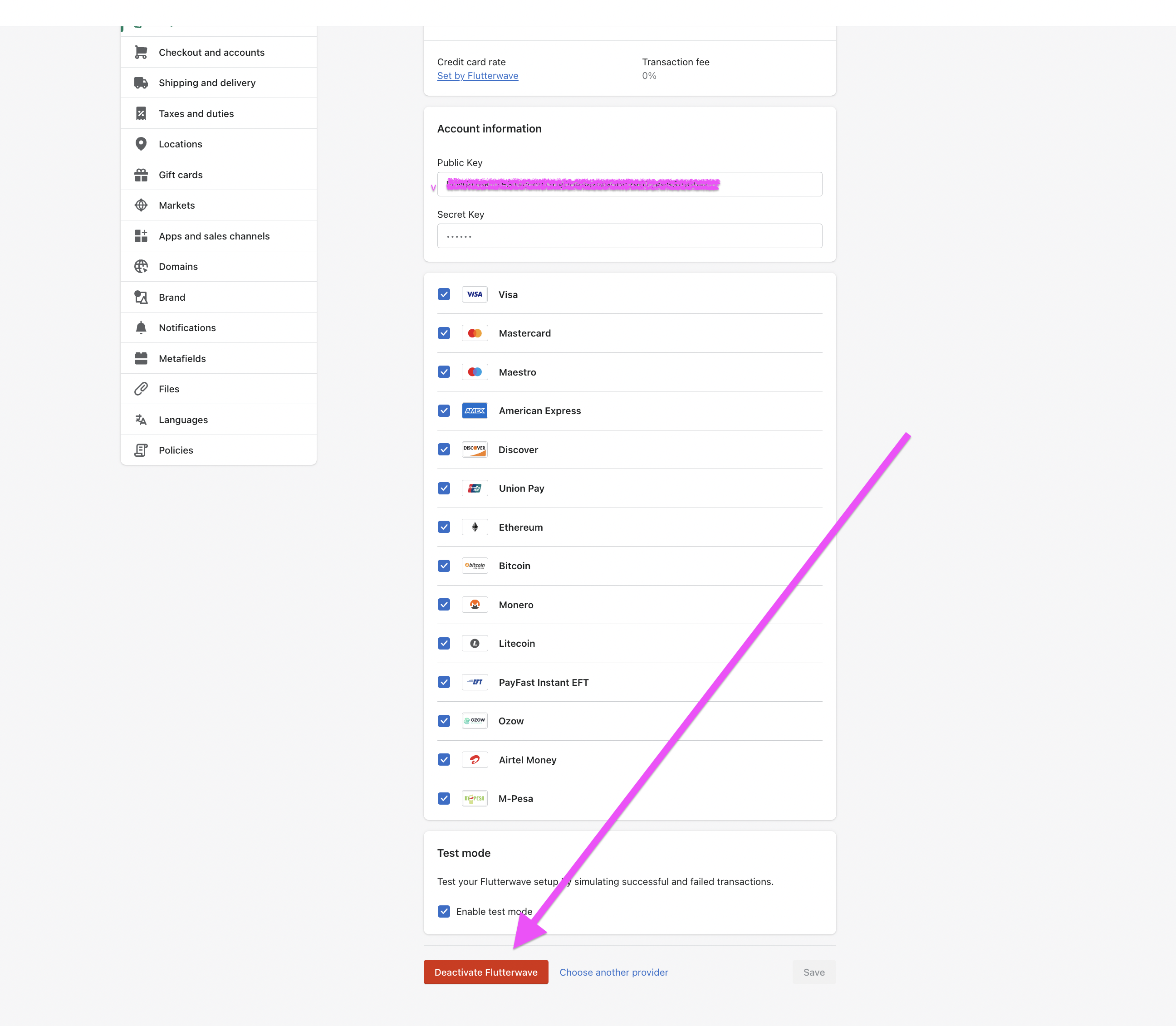The height and width of the screenshot is (1026, 1176).
Task: Click the Deactivate Flutterwave button
Action: point(486,972)
